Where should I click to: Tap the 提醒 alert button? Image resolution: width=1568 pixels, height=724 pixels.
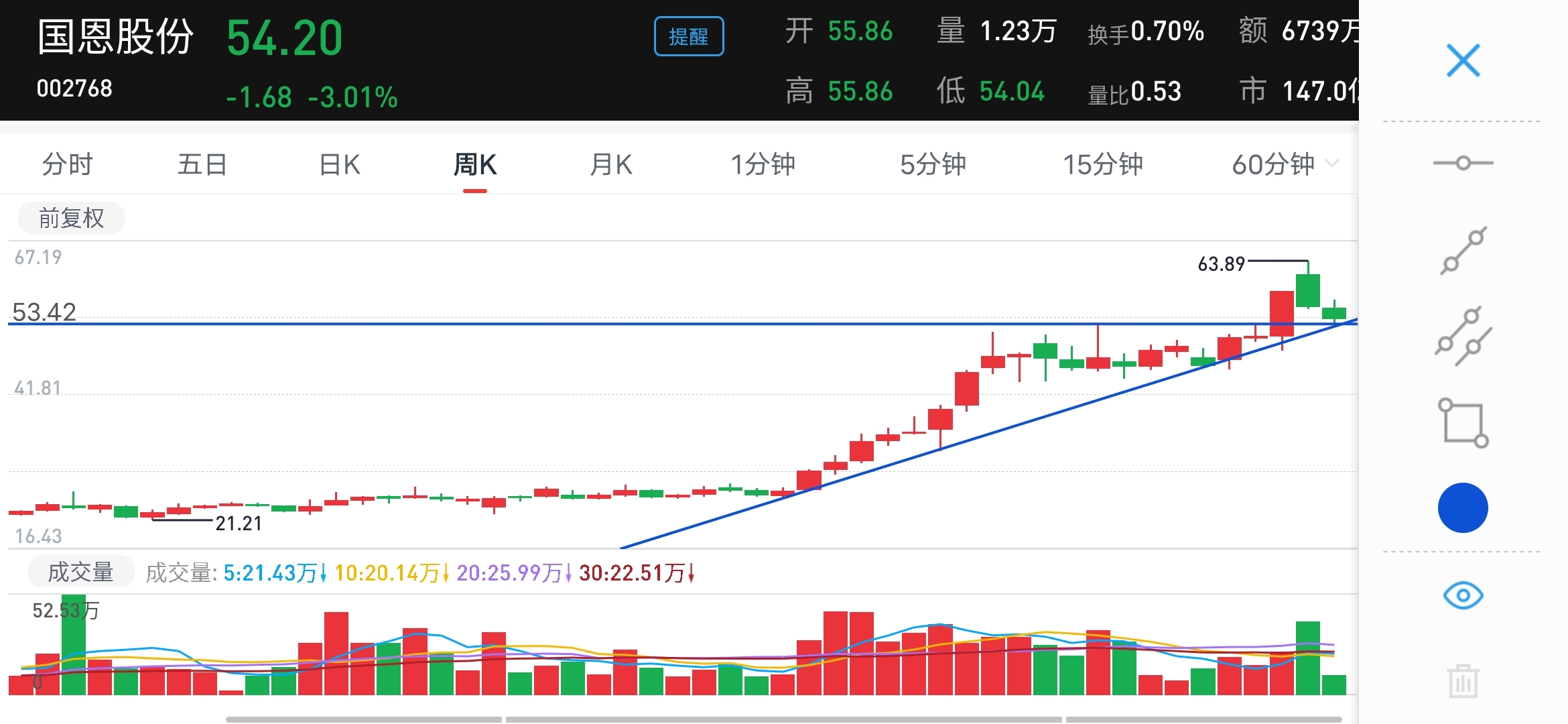pyautogui.click(x=688, y=36)
